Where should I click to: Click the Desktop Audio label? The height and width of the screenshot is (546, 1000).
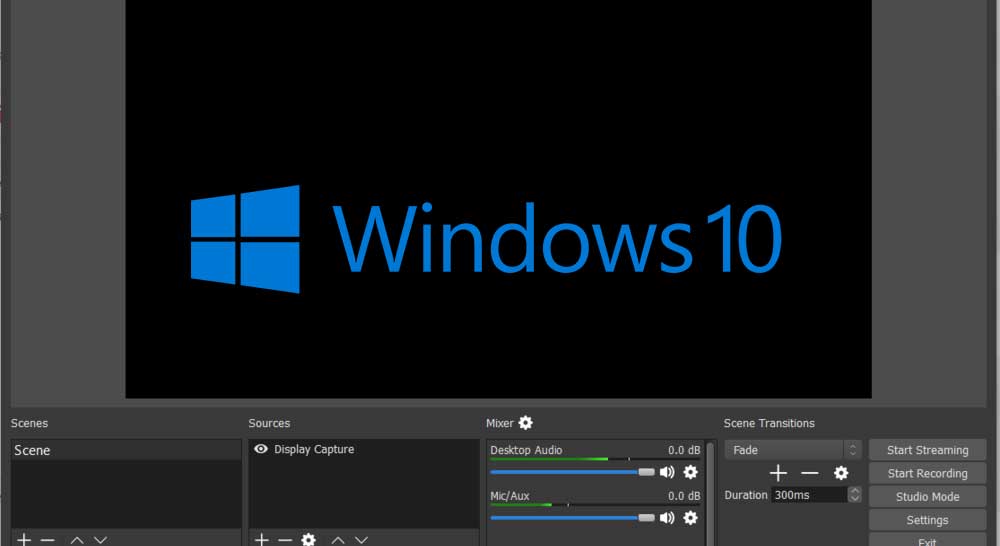click(x=526, y=450)
